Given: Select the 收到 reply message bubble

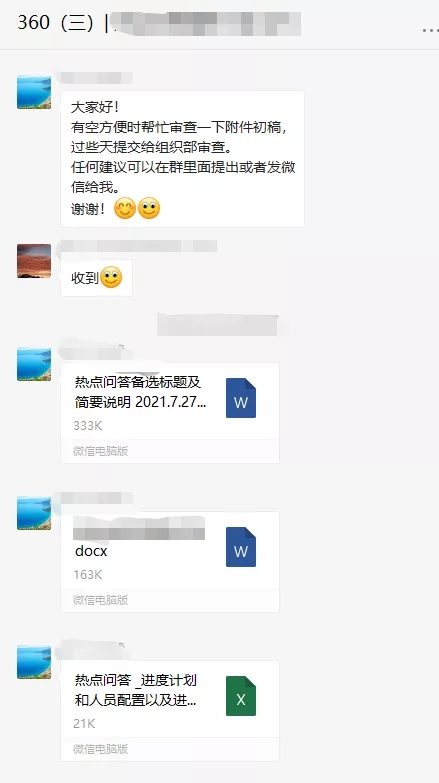Looking at the screenshot, I should [96, 278].
